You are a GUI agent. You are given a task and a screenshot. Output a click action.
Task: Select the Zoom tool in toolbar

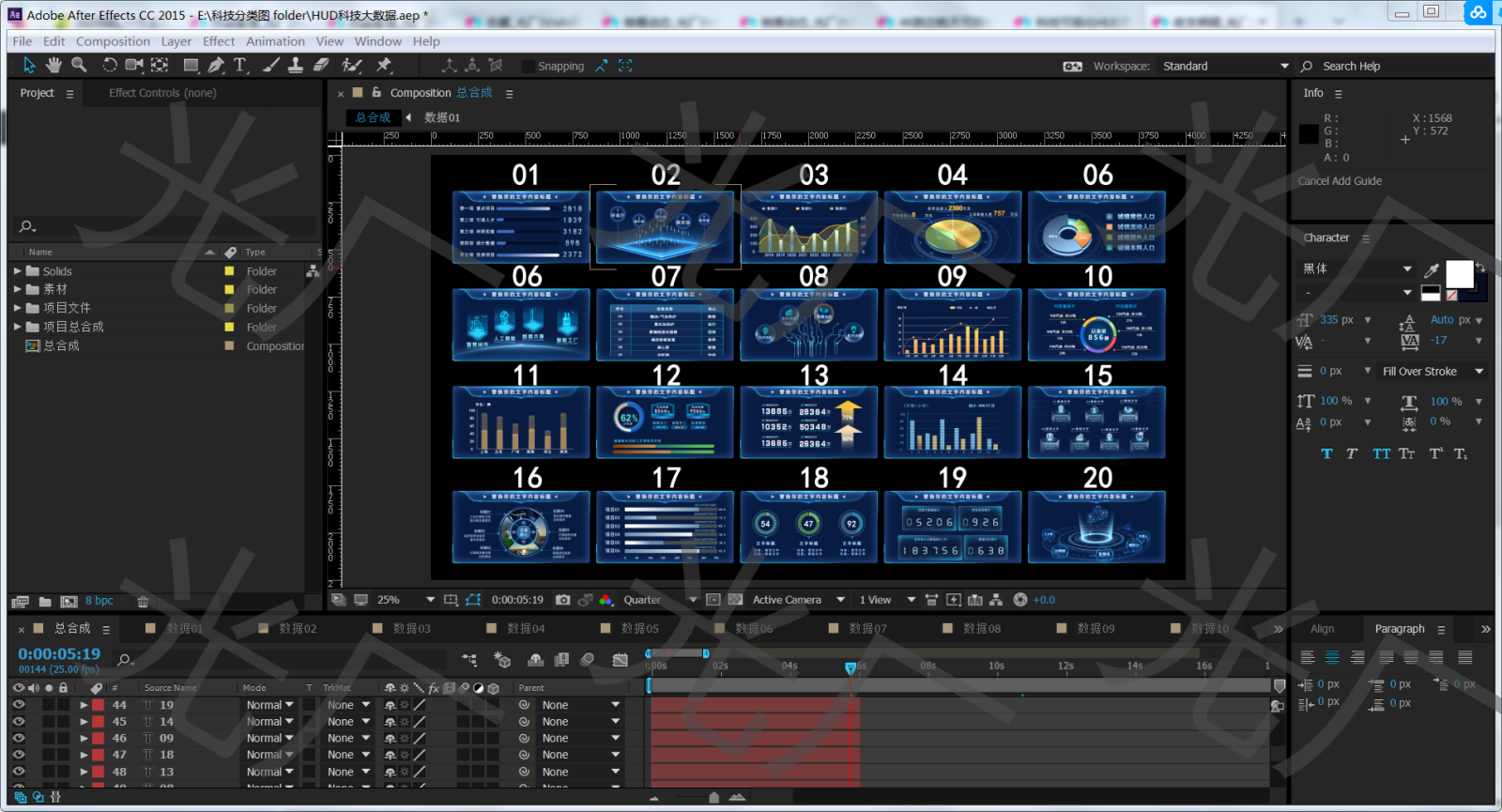click(x=79, y=65)
